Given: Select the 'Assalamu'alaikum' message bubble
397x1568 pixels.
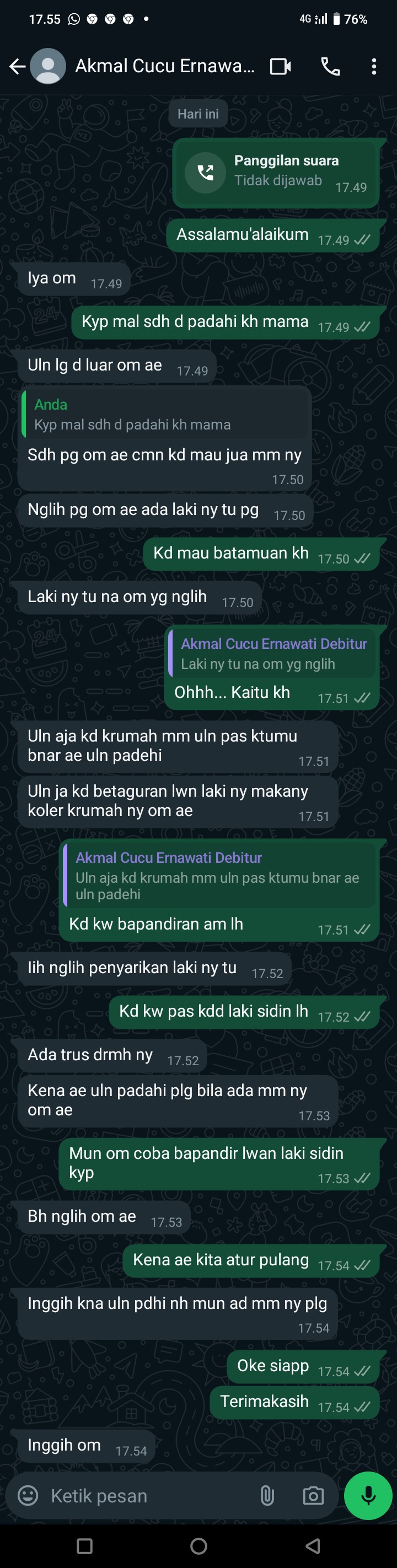Looking at the screenshot, I should click(x=273, y=235).
